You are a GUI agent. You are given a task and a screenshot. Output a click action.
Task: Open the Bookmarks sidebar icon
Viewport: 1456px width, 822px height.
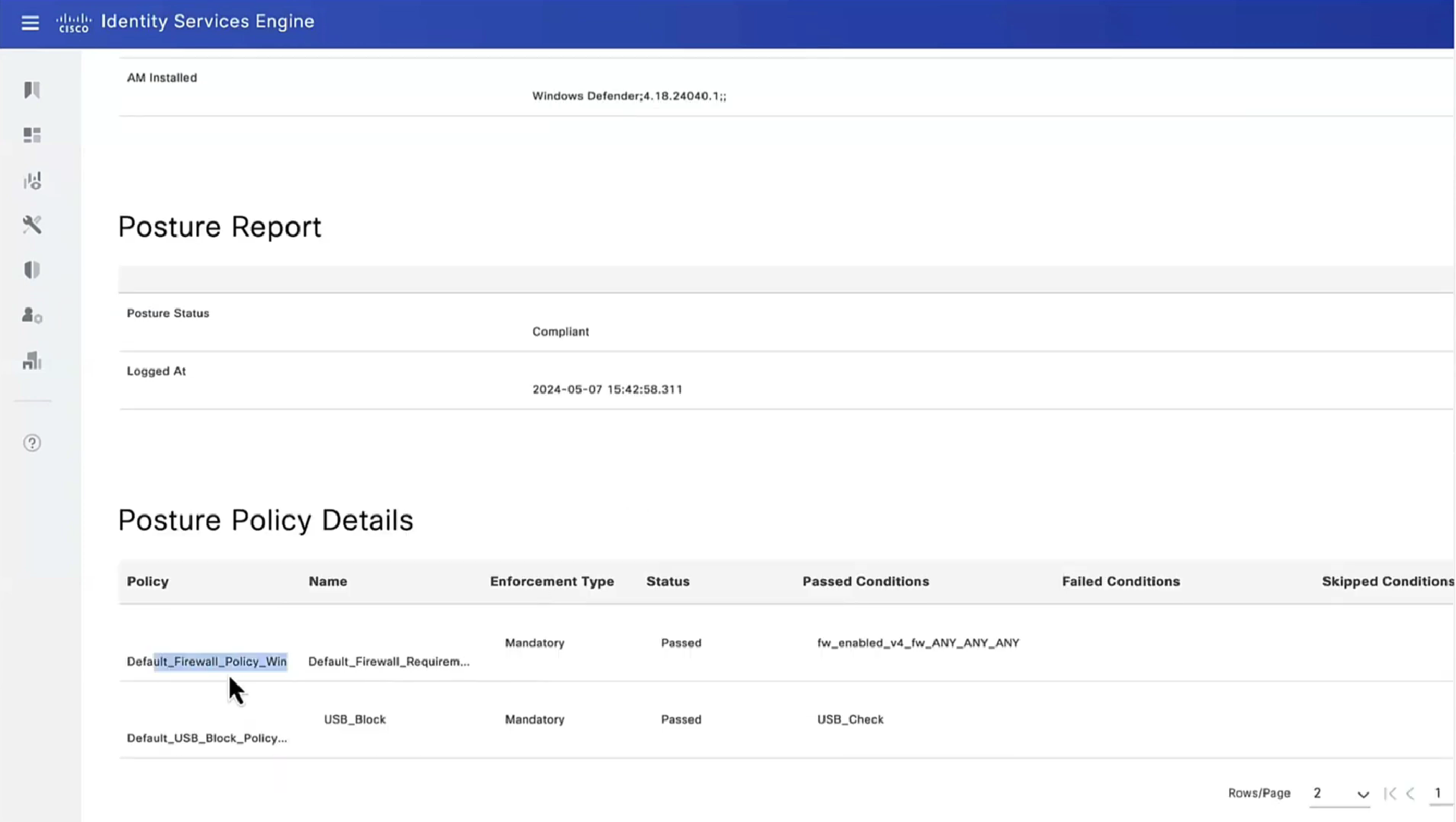(32, 90)
